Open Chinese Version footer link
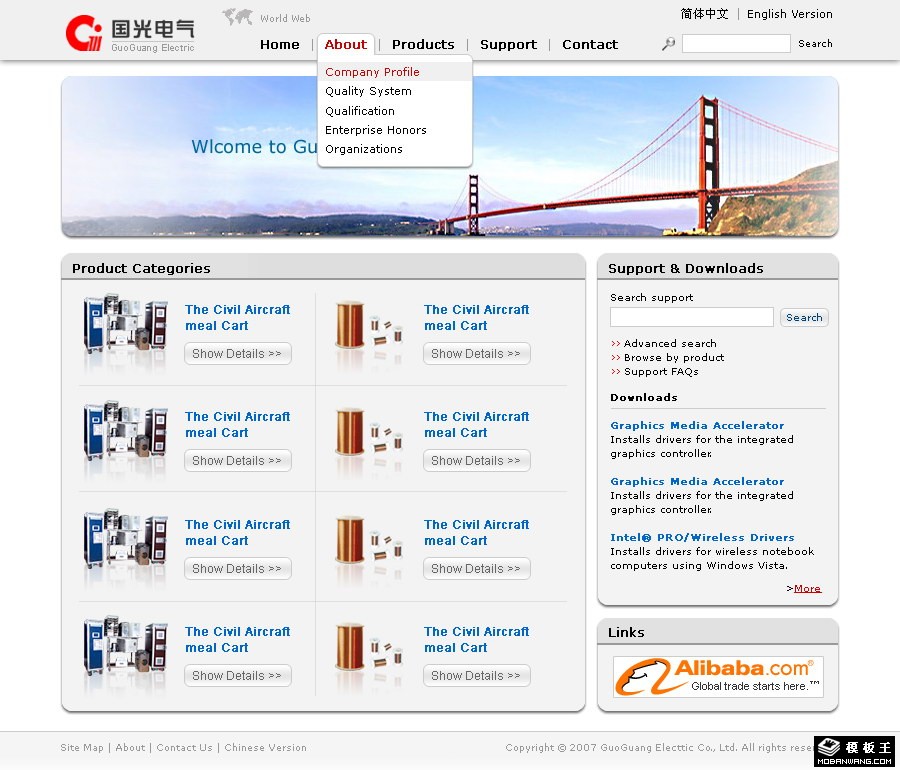The width and height of the screenshot is (900, 770). pos(265,748)
